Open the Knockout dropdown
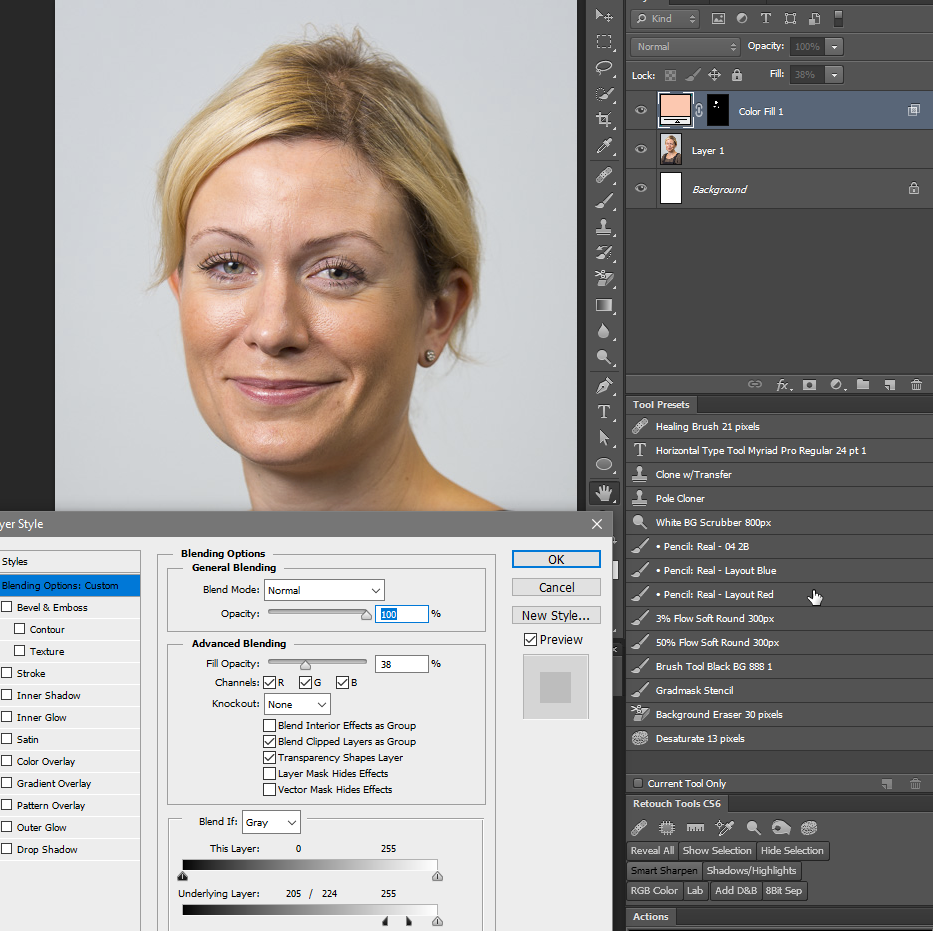Image resolution: width=933 pixels, height=931 pixels. pyautogui.click(x=297, y=704)
